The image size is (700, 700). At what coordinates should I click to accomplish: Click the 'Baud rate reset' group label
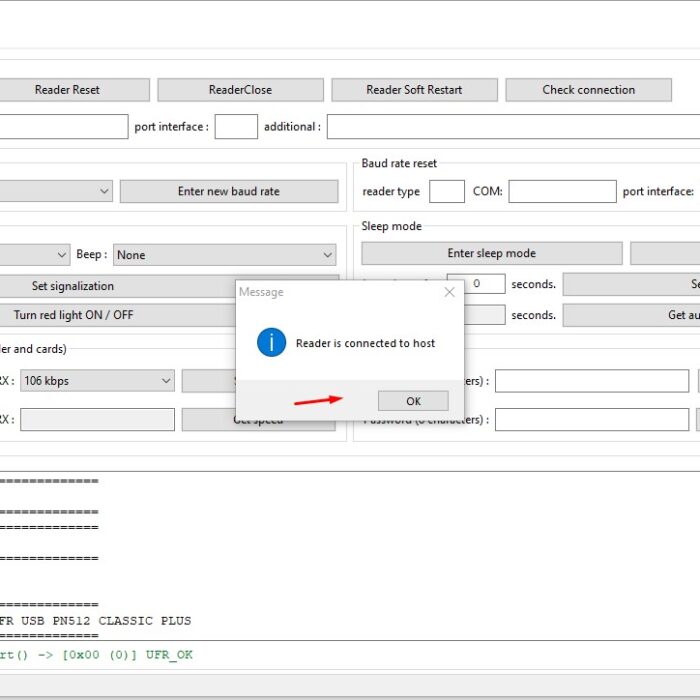pos(399,163)
